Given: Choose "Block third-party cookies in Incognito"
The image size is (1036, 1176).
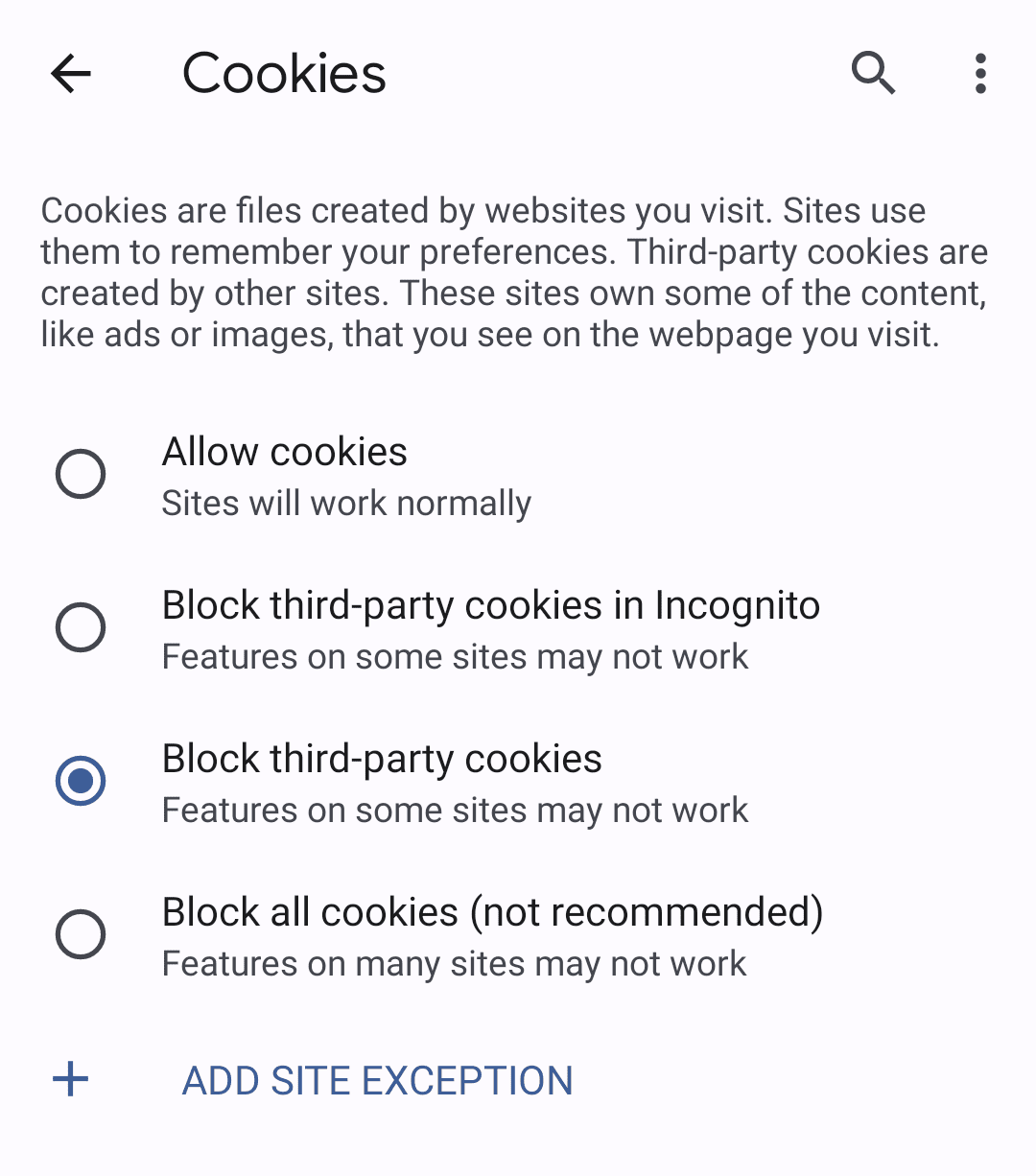Looking at the screenshot, I should (x=81, y=627).
